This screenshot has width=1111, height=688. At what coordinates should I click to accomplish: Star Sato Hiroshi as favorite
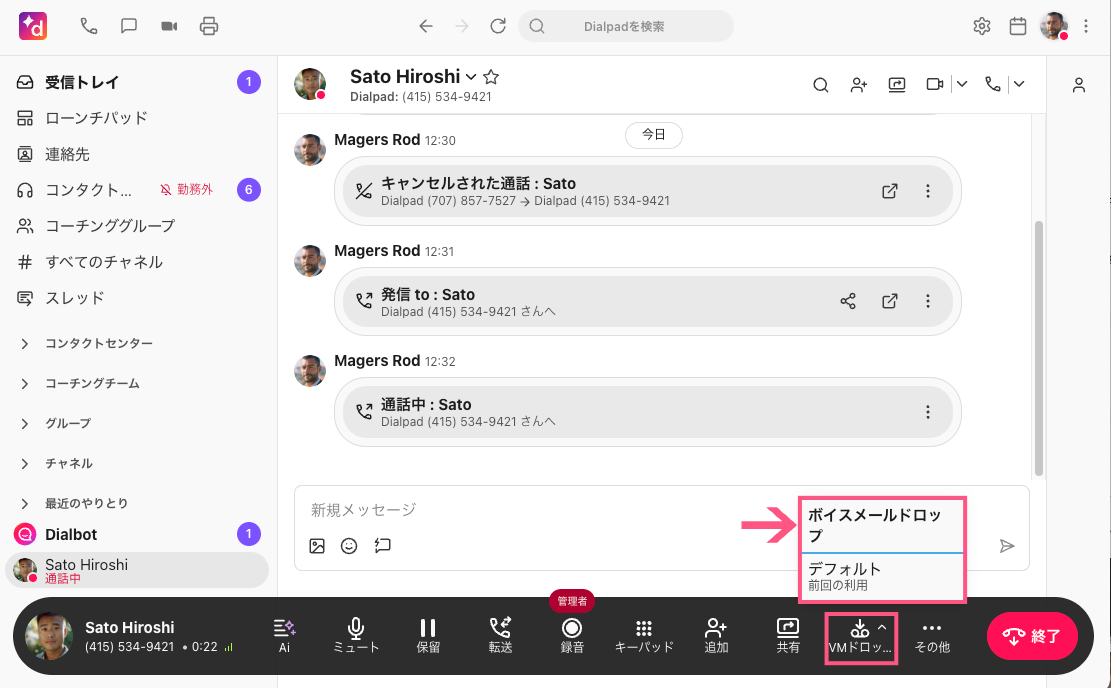491,77
